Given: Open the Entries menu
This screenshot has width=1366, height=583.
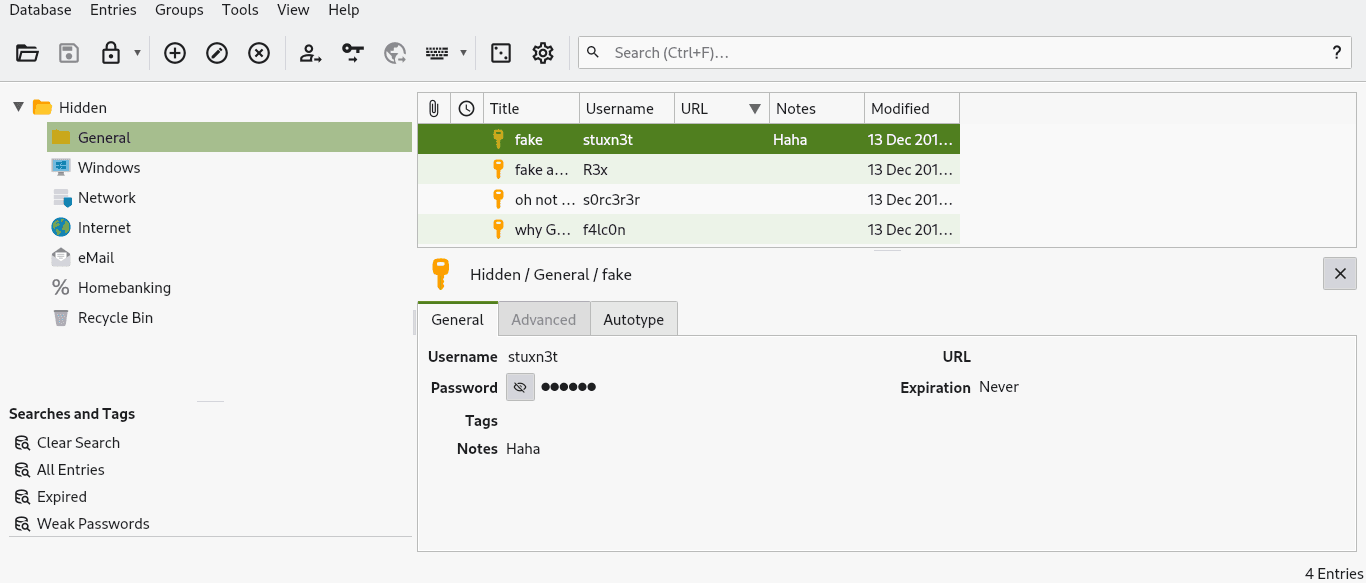Looking at the screenshot, I should click(113, 10).
